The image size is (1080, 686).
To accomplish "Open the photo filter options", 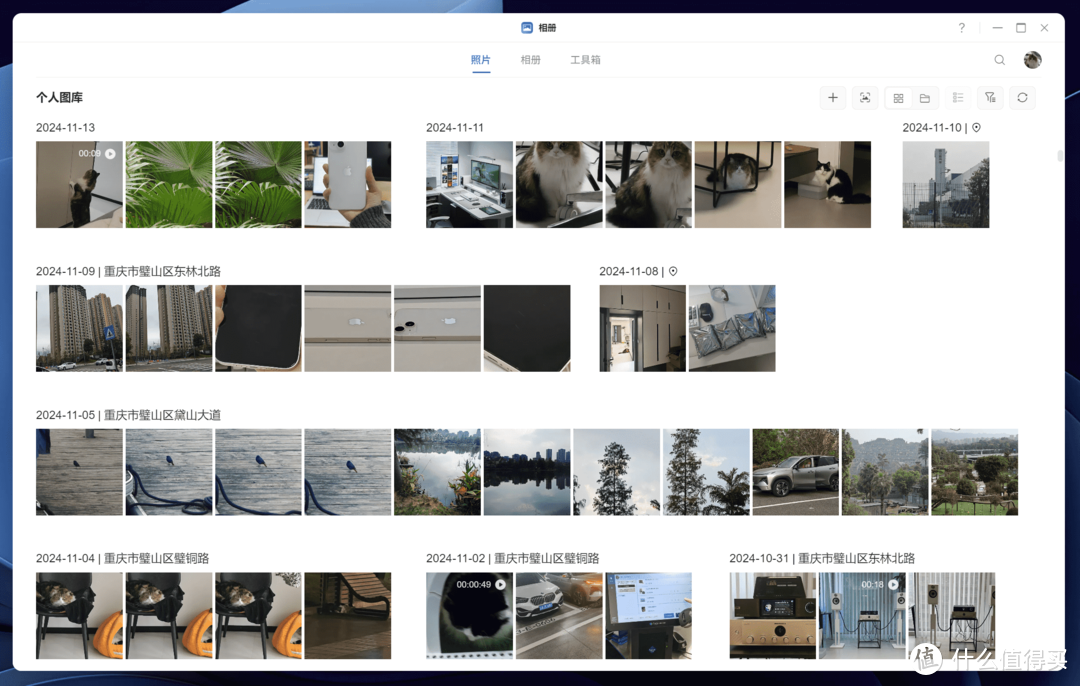I will click(x=990, y=98).
